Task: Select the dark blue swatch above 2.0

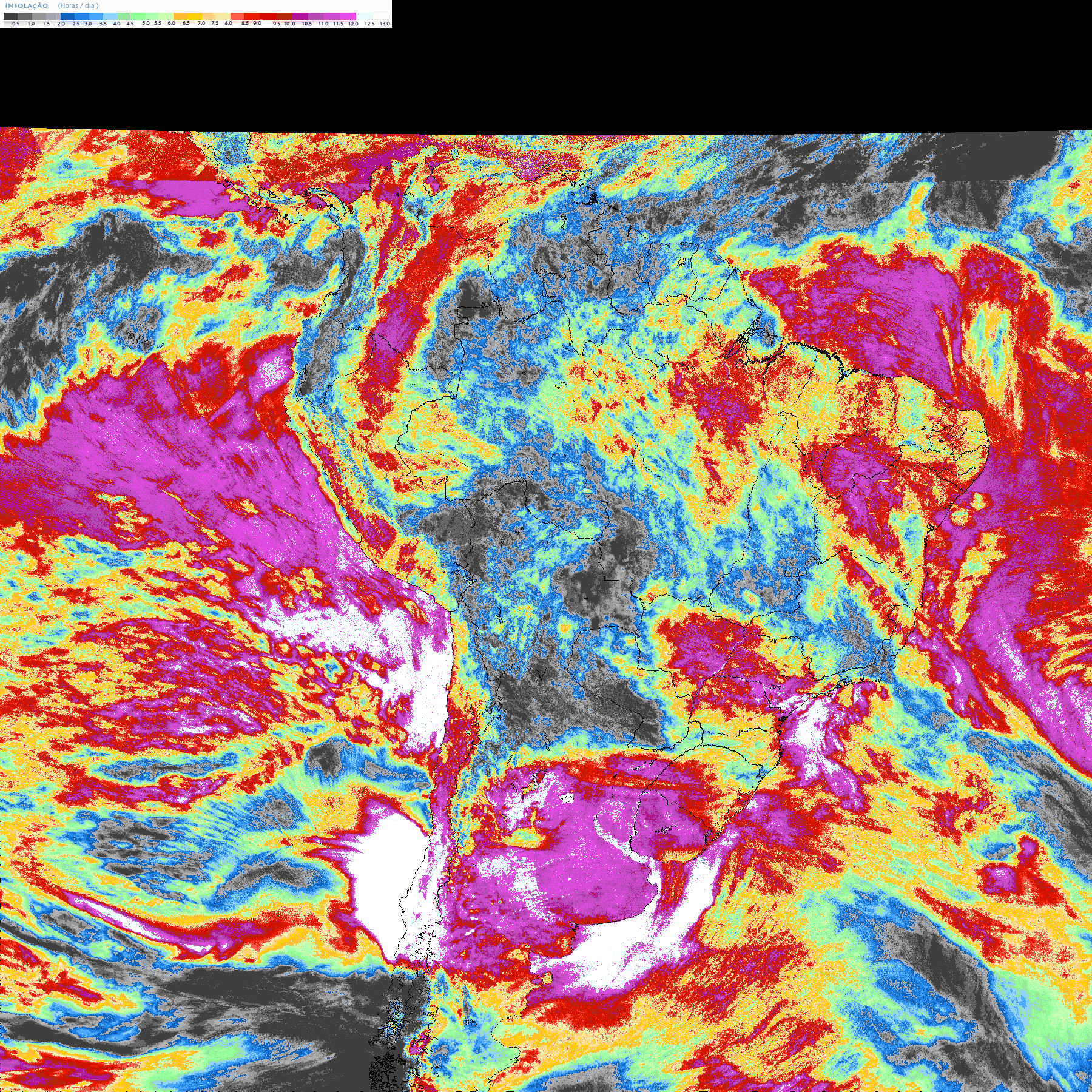Action: (x=67, y=16)
